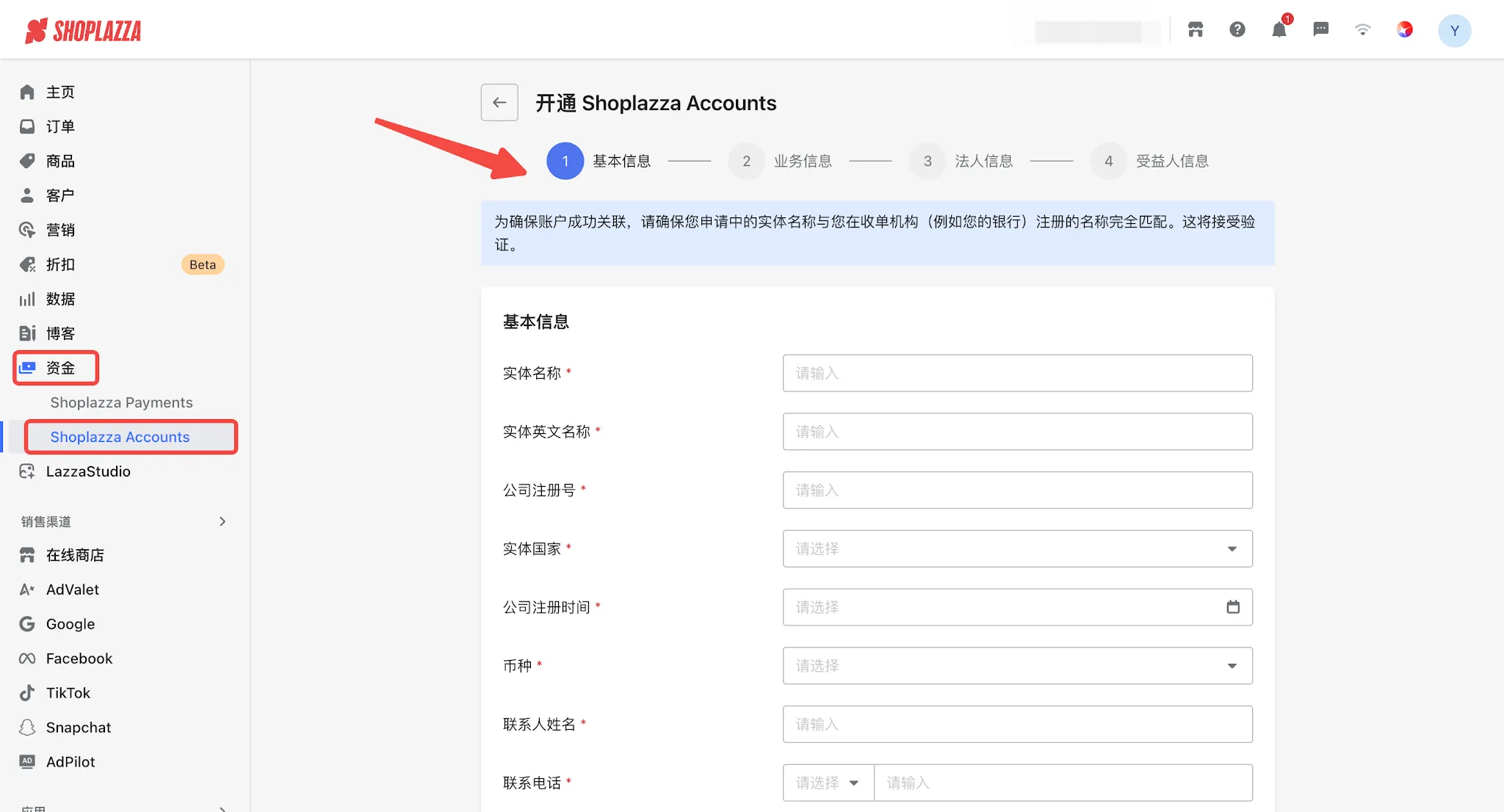Select step 2 业务信息
Screen dimensions: 1504x812
(x=780, y=161)
